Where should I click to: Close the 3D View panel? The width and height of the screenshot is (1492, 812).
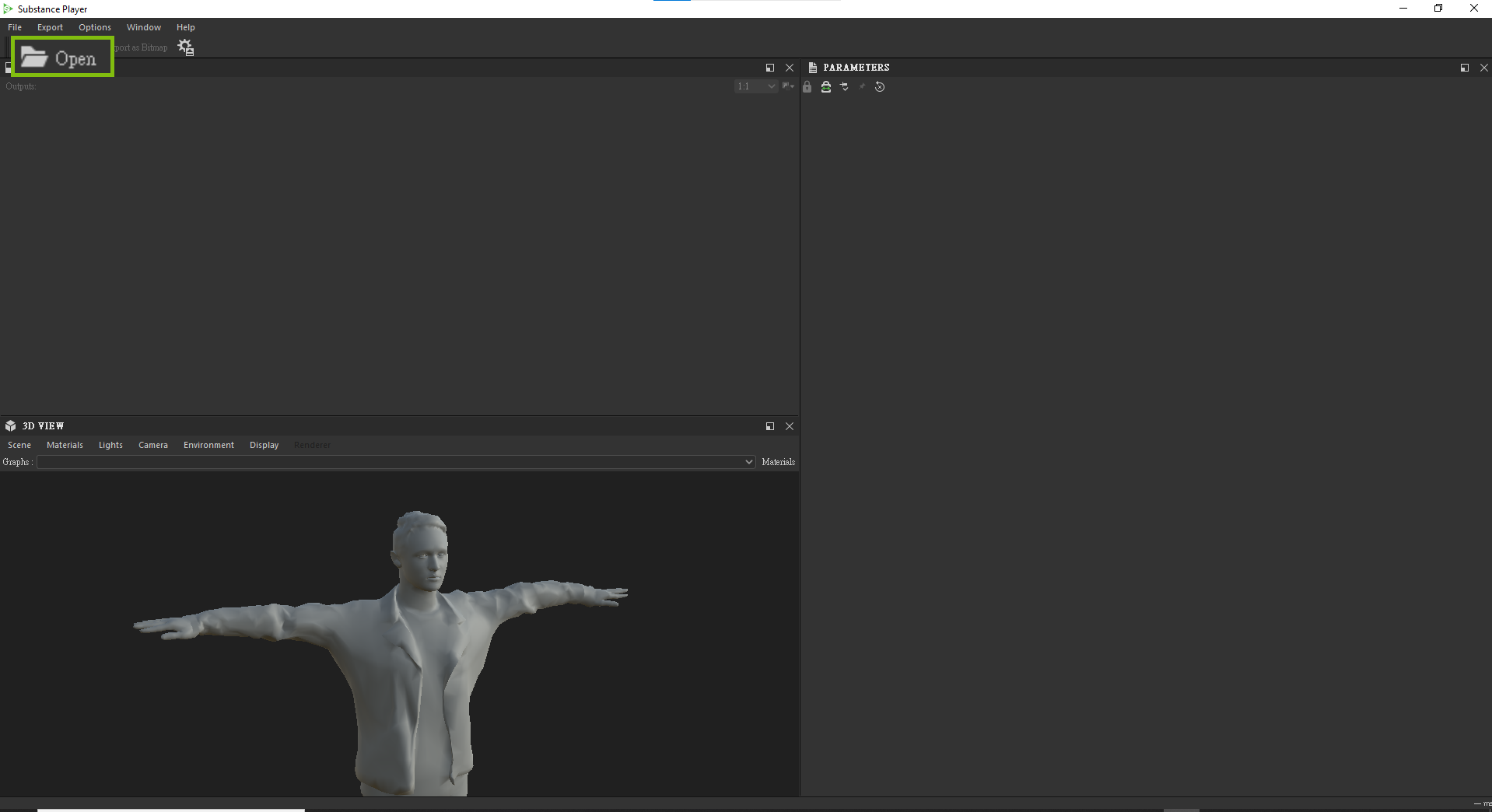(790, 426)
